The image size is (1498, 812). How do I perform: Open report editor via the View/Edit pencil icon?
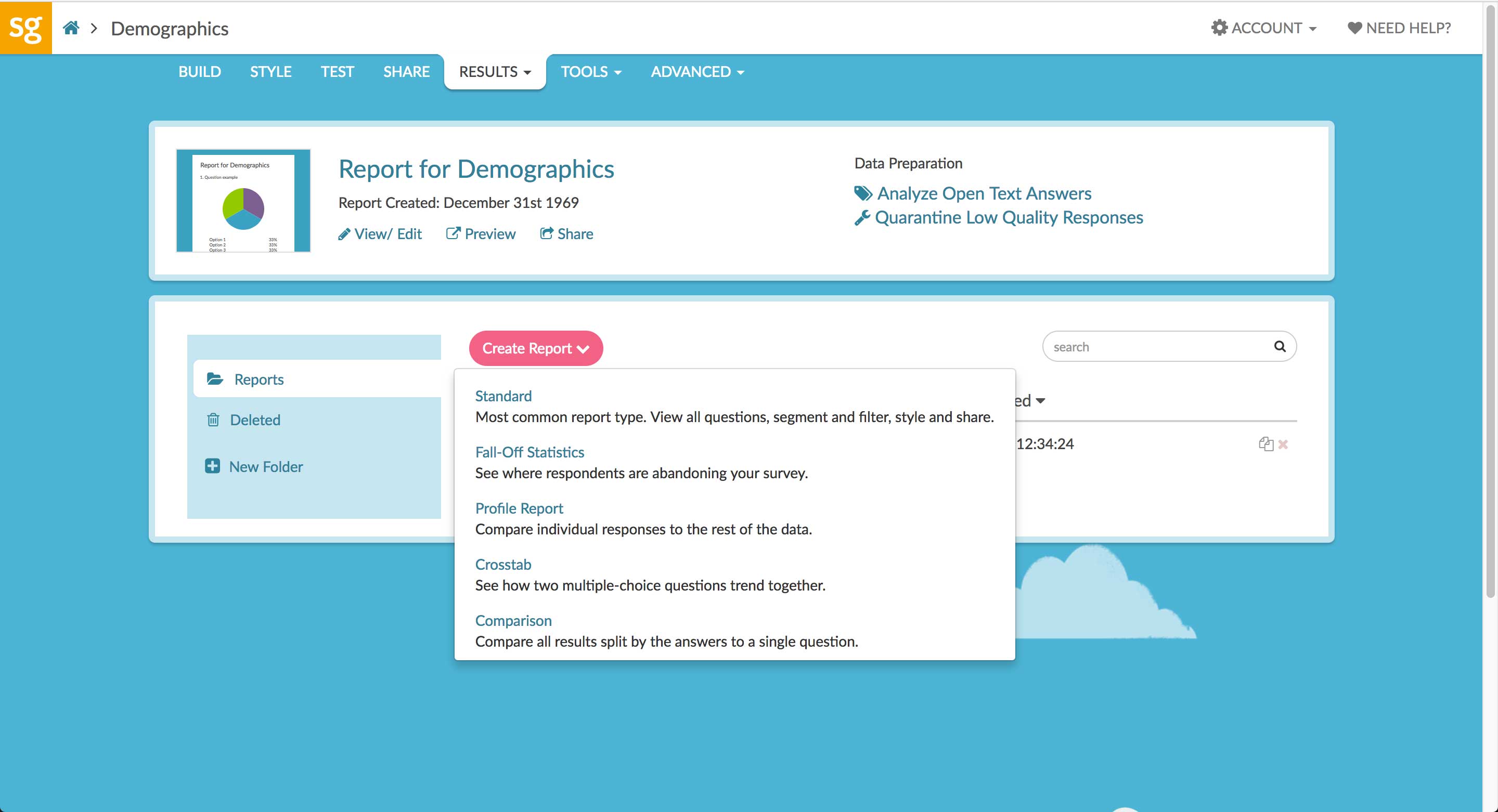(x=344, y=233)
